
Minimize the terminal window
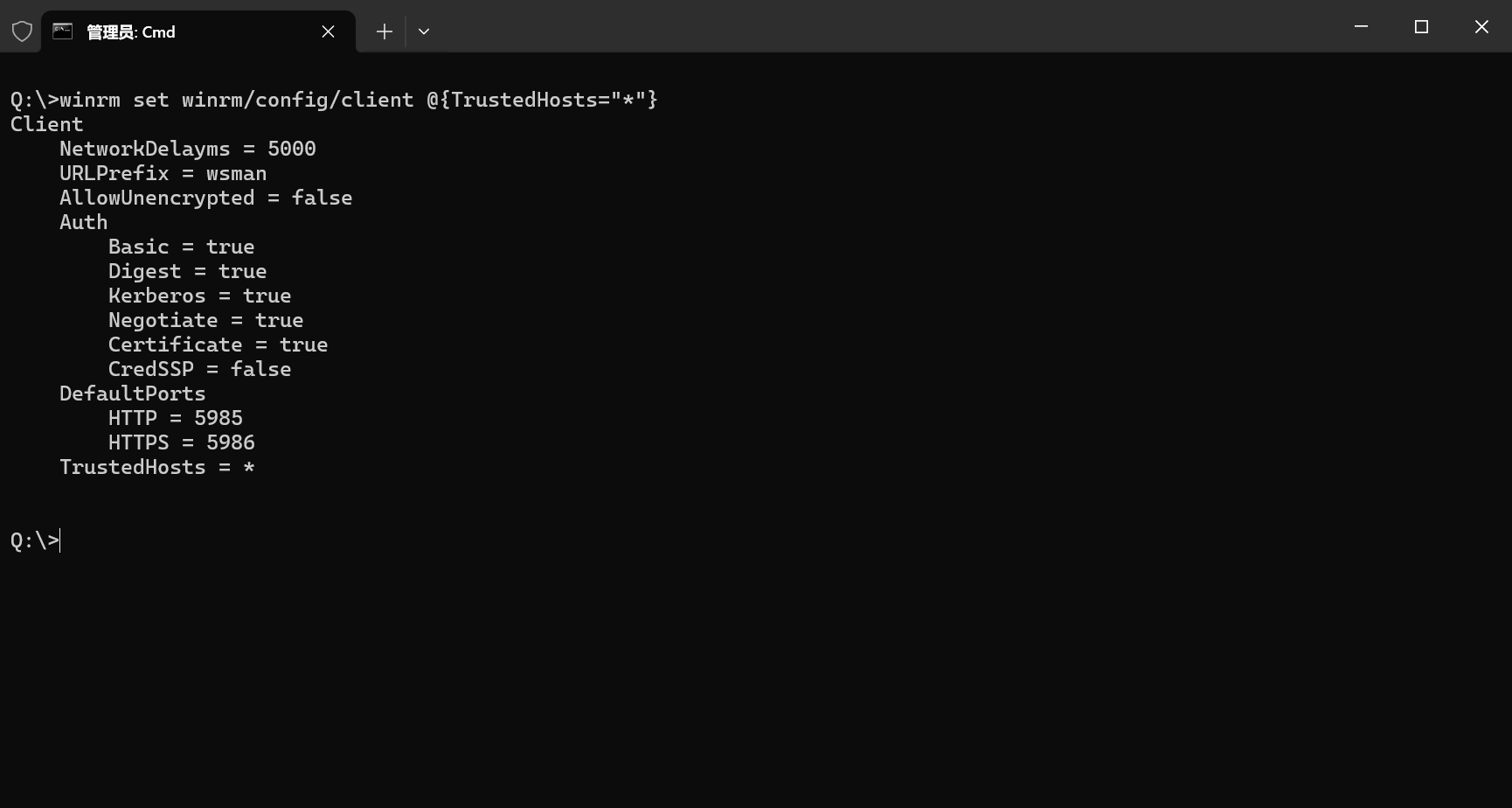coord(1361,27)
